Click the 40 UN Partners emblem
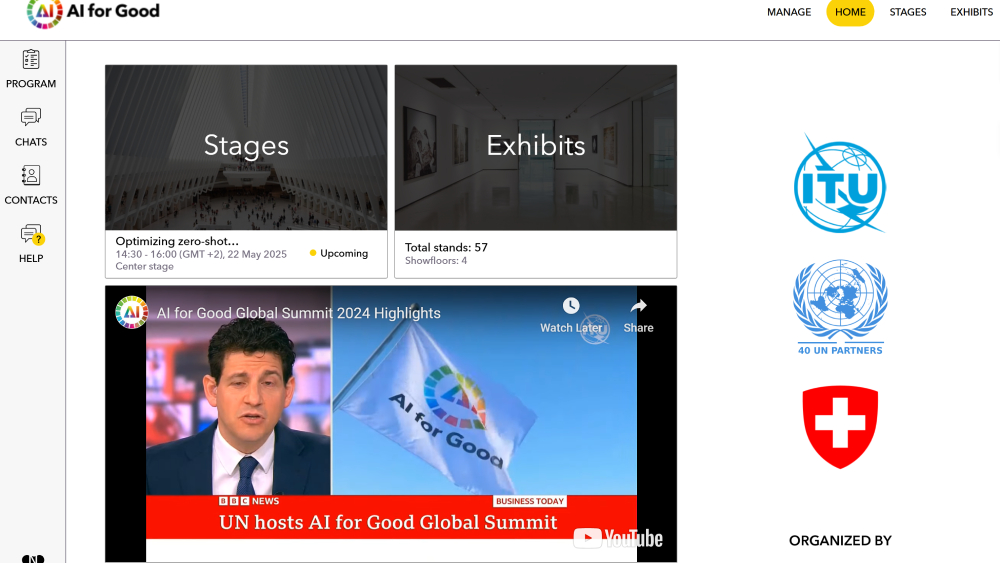Image resolution: width=1000 pixels, height=563 pixels. (x=840, y=307)
